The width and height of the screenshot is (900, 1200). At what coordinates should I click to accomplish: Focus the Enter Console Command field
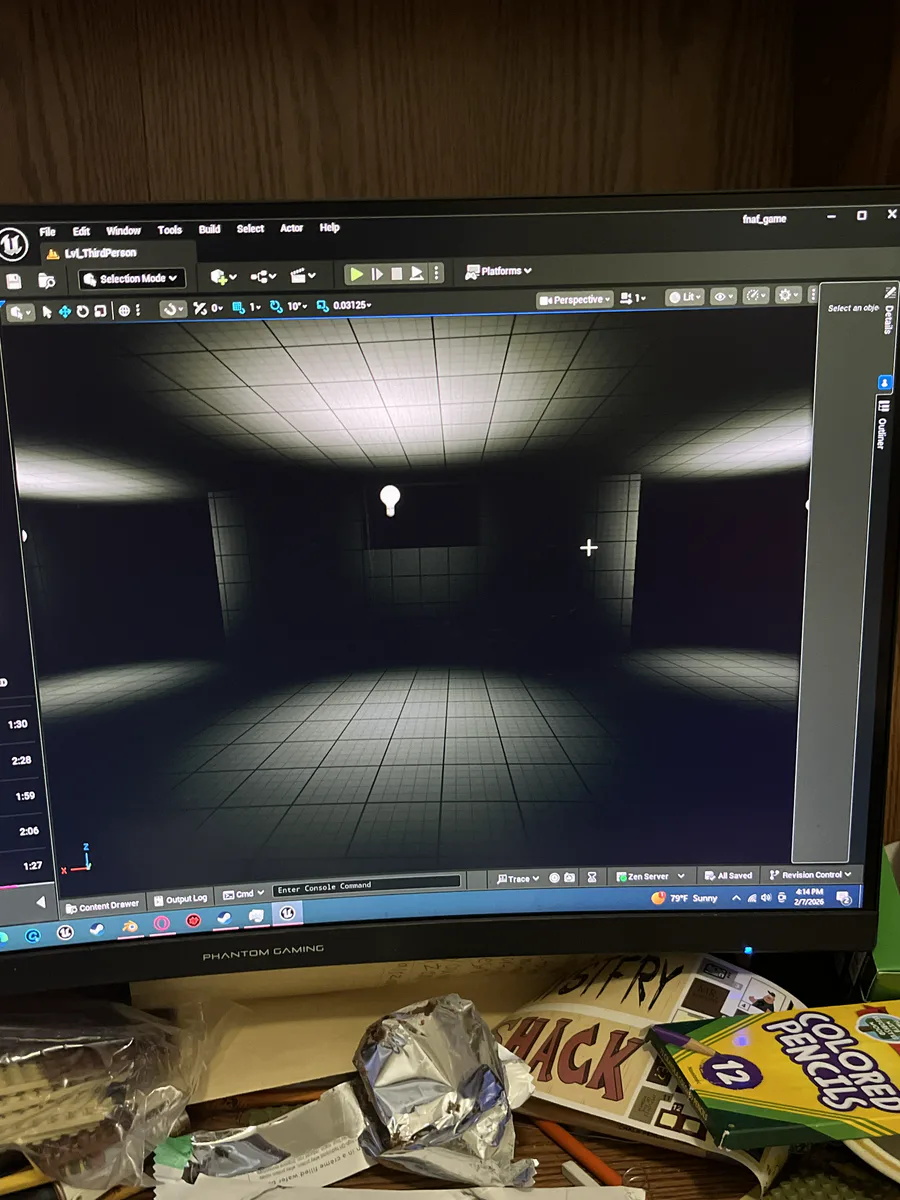coord(366,885)
